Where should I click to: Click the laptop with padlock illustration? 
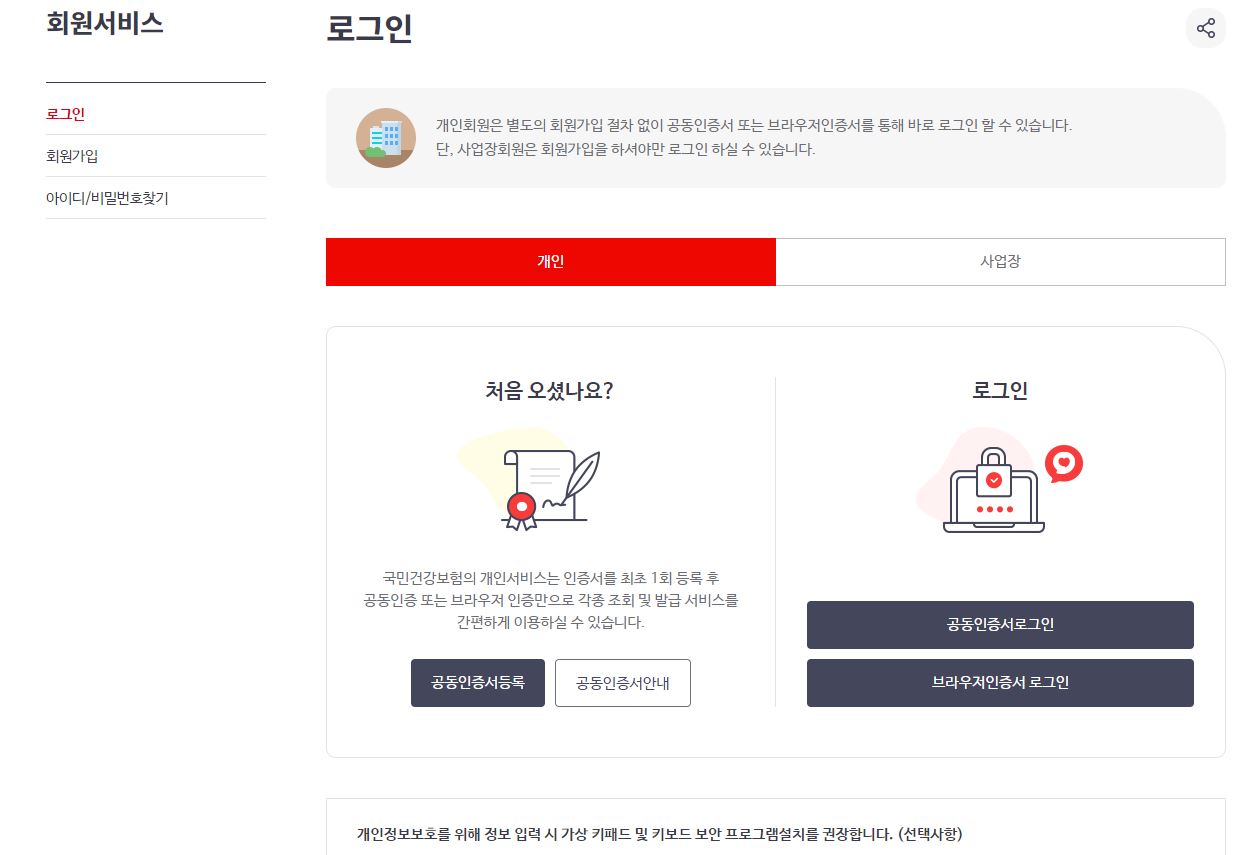[994, 490]
